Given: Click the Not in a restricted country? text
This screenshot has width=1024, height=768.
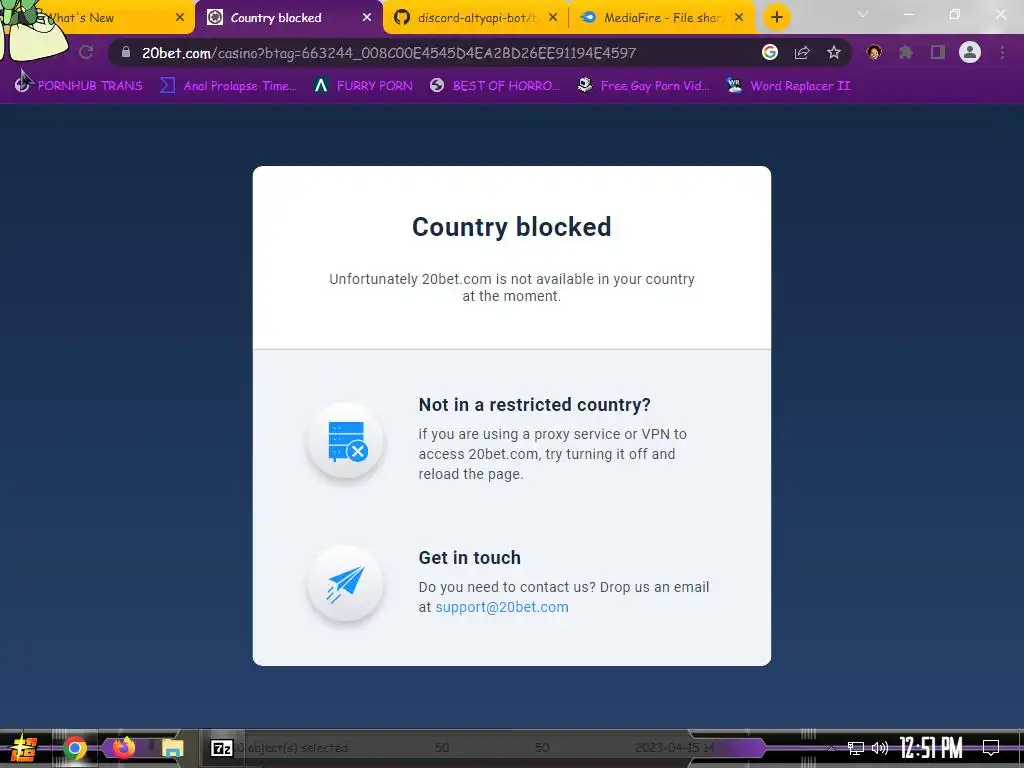Looking at the screenshot, I should tap(534, 405).
